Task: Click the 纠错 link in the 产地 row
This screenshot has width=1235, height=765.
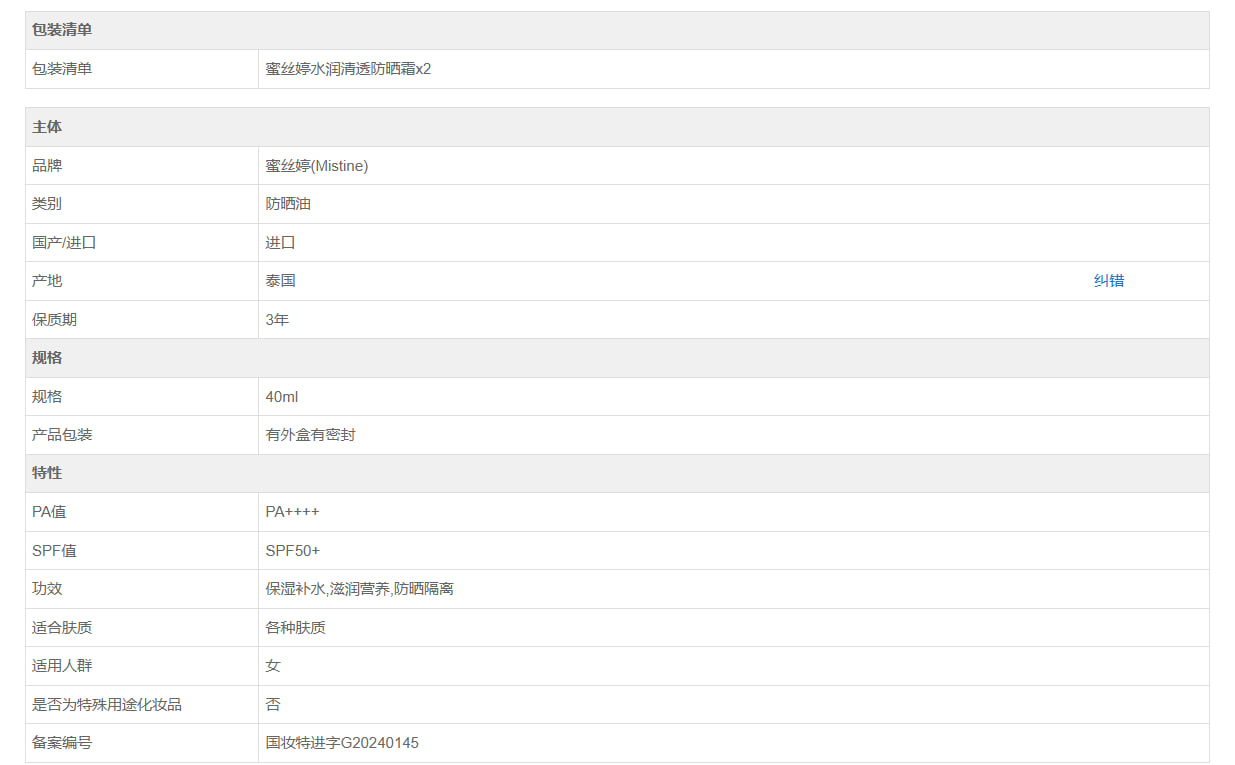Action: 1108,281
